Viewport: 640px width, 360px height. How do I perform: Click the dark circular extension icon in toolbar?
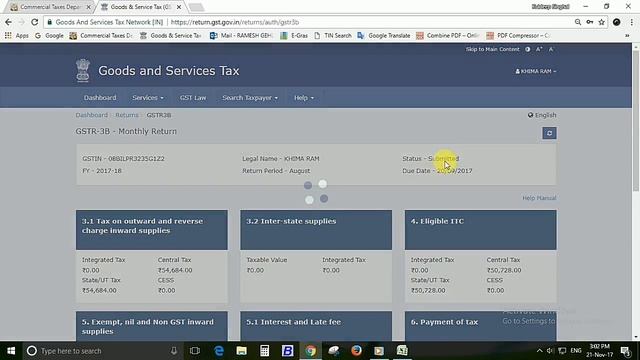point(616,22)
